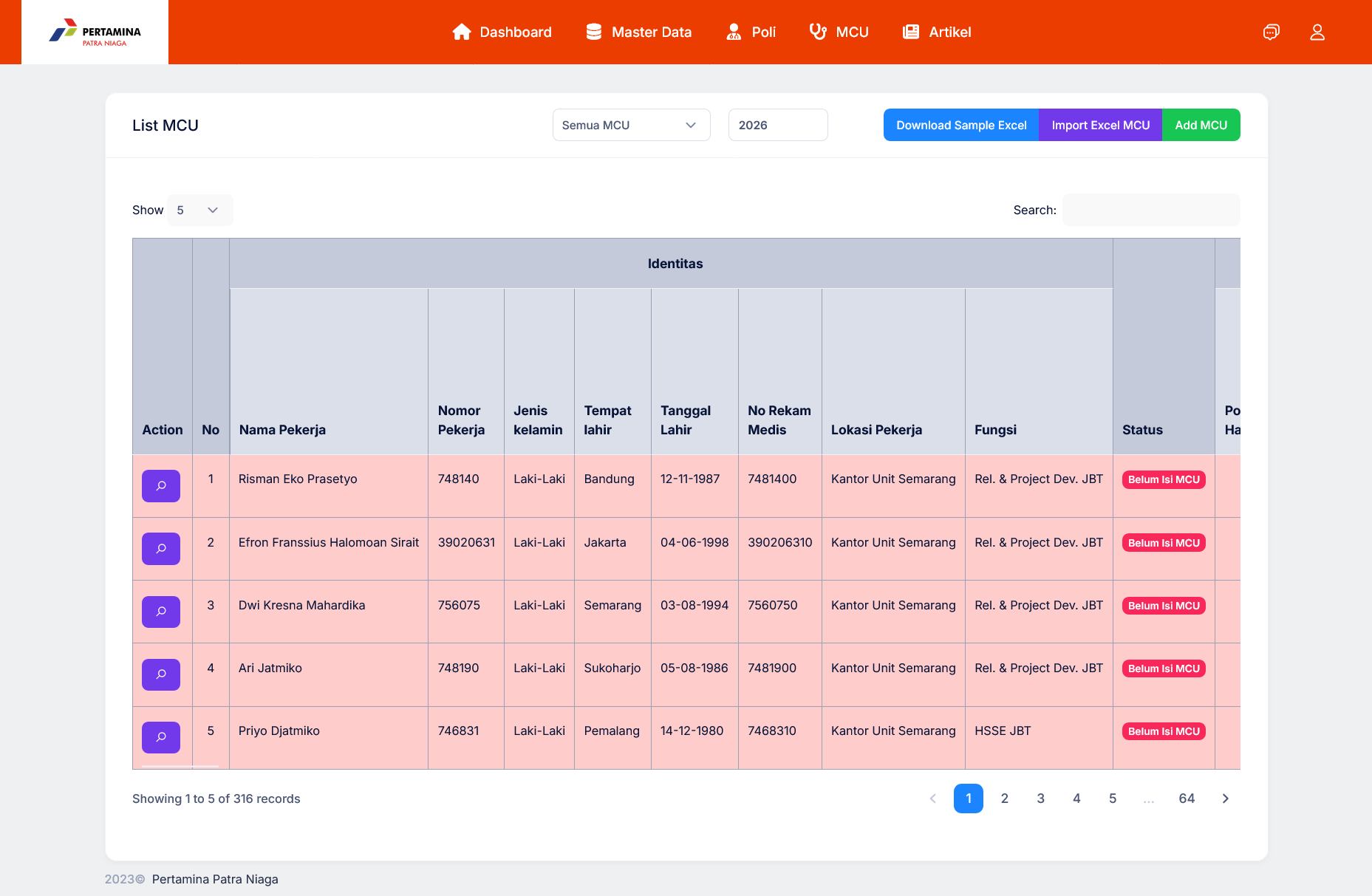Viewport: 1372px width, 896px height.
Task: Click Pertamina Patra Niaga footer text
Action: pos(215,879)
